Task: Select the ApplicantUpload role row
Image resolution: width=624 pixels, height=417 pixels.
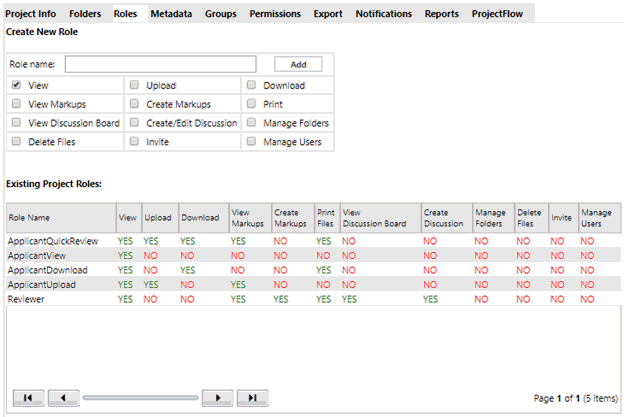Action: [x=314, y=284]
